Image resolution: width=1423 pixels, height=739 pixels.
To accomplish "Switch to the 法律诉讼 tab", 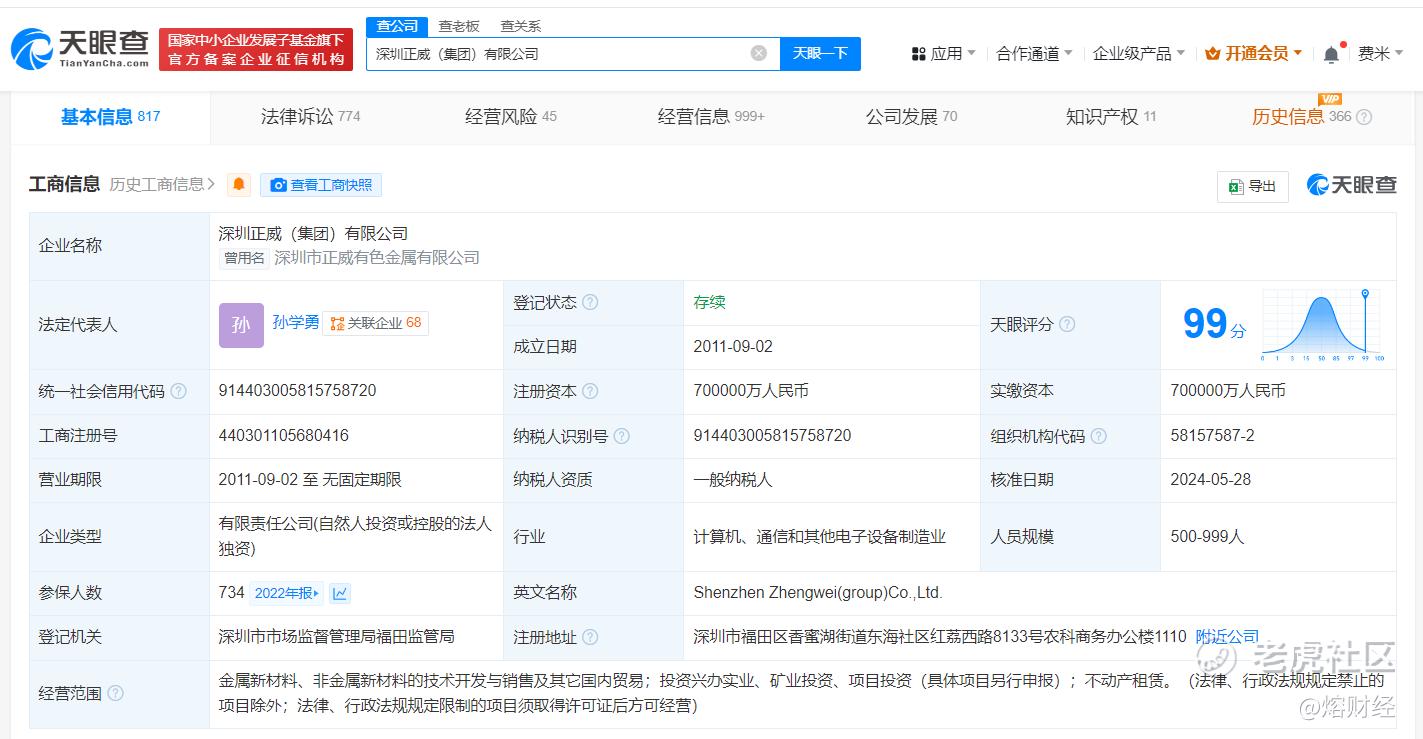I will point(310,117).
